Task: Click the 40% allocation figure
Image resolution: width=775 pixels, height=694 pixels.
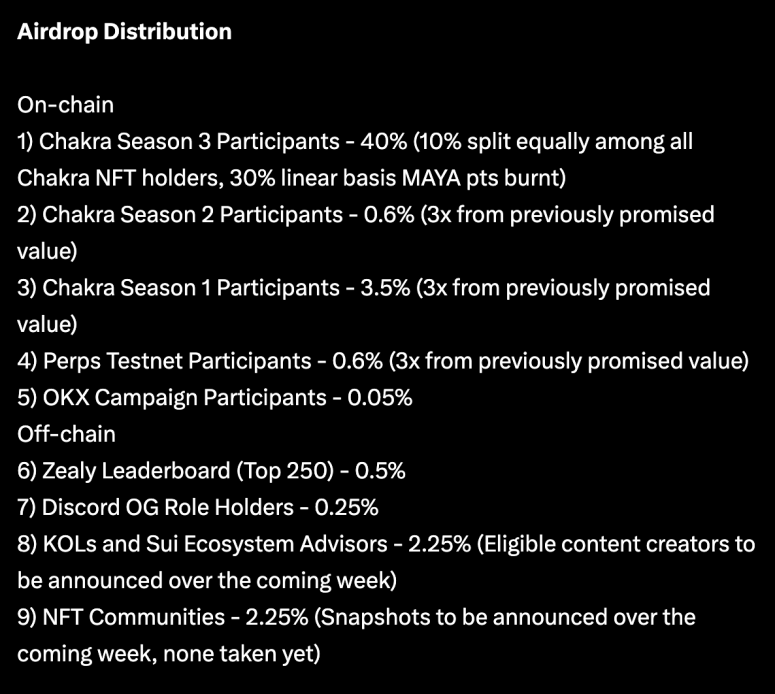Action: pyautogui.click(x=384, y=142)
